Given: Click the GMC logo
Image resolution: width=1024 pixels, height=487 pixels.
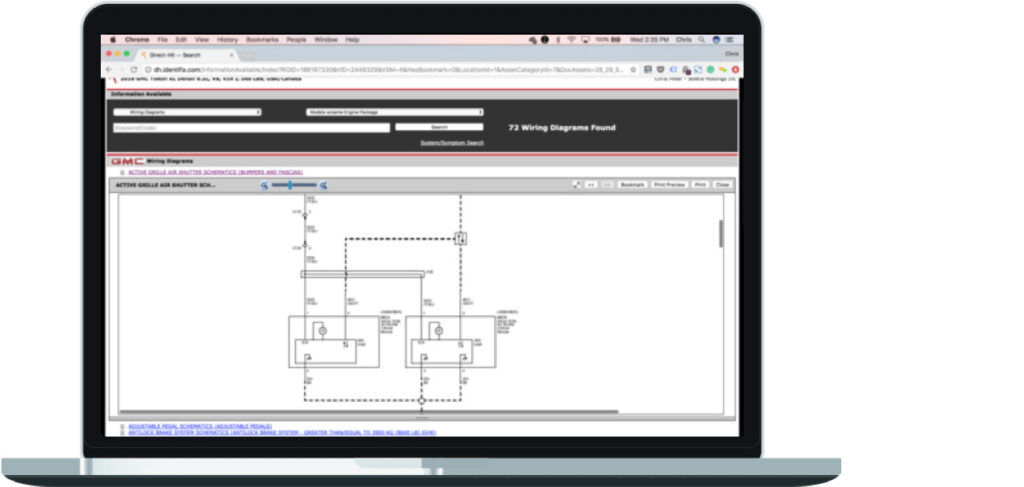Looking at the screenshot, I should (127, 160).
